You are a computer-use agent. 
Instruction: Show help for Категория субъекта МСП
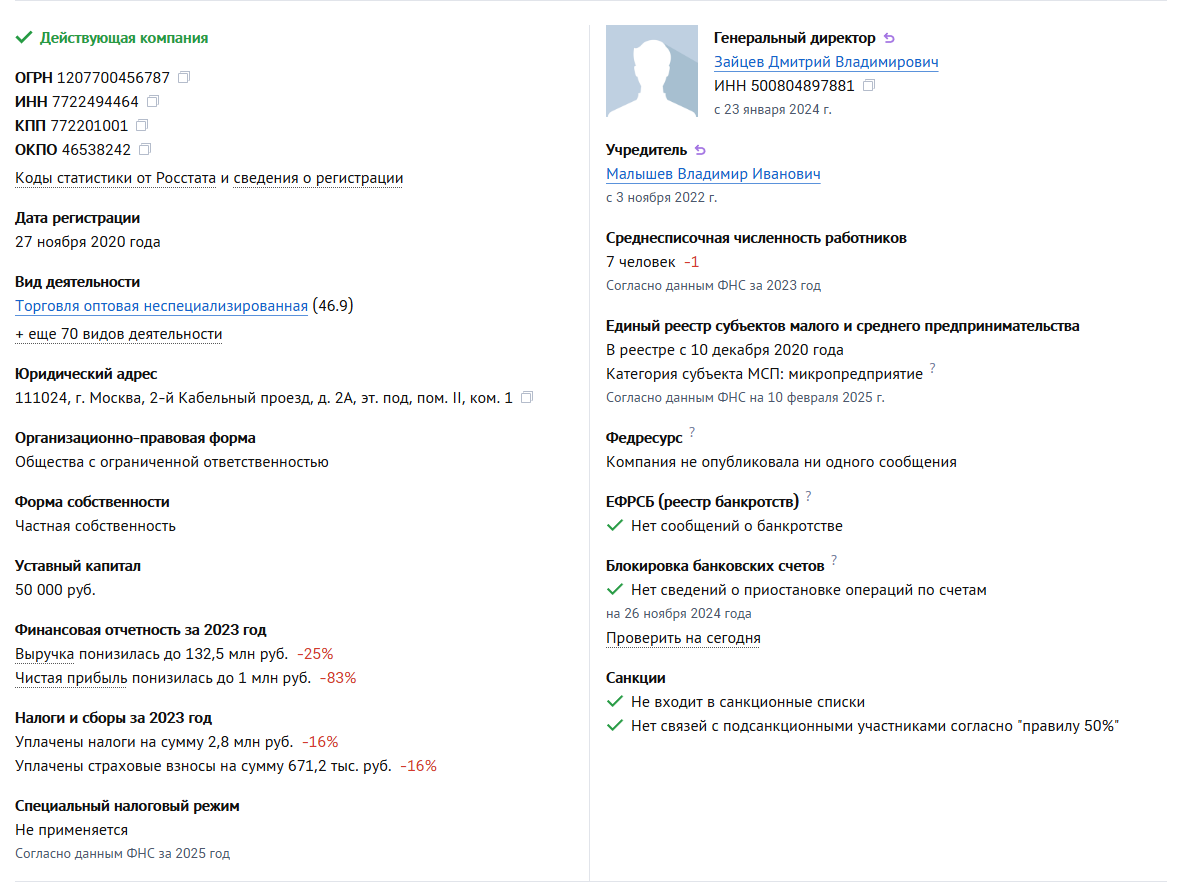tap(933, 368)
